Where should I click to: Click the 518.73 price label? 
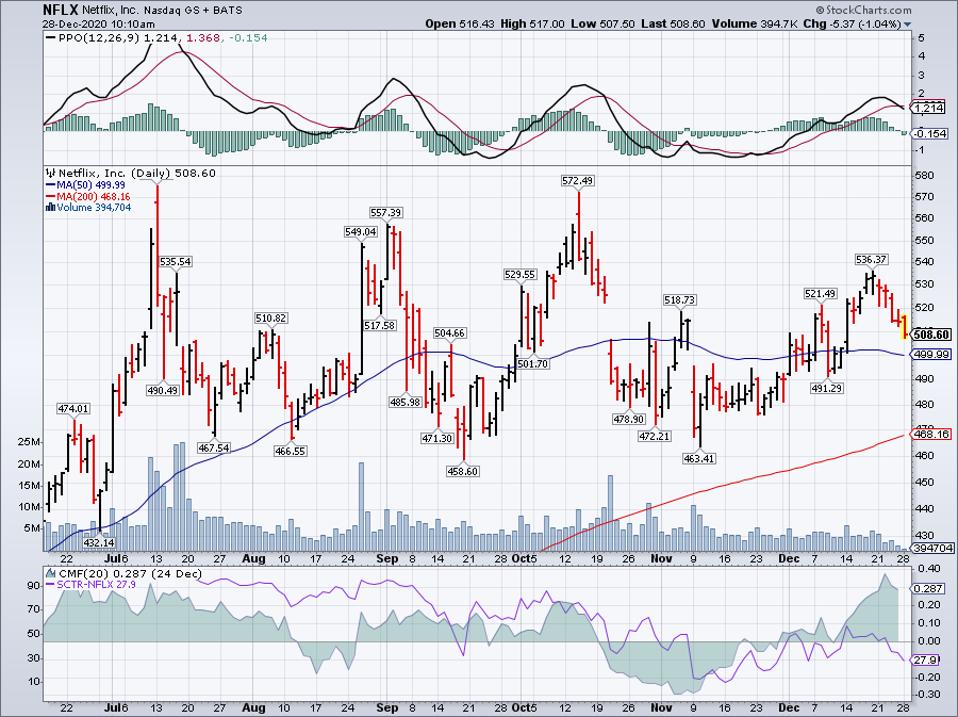(x=680, y=300)
